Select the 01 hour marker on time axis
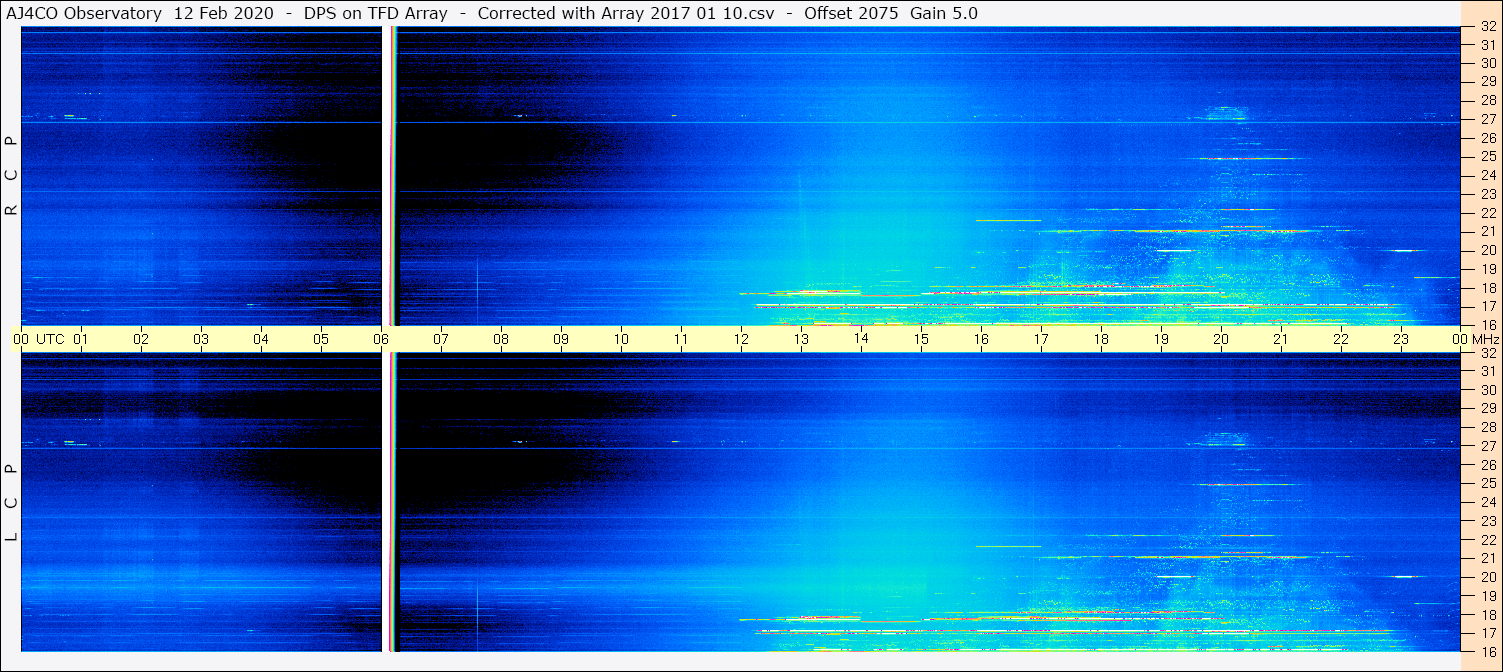Image resolution: width=1503 pixels, height=672 pixels. (x=81, y=339)
